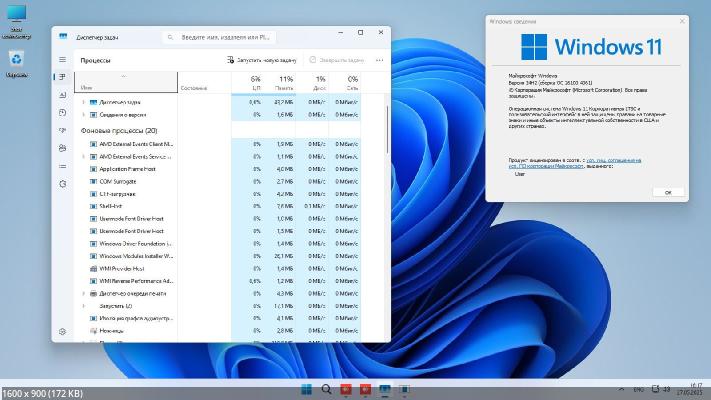Image resolution: width=711 pixels, height=400 pixels.
Task: Open Task Manager hamburger navigation menu
Action: pos(63,59)
